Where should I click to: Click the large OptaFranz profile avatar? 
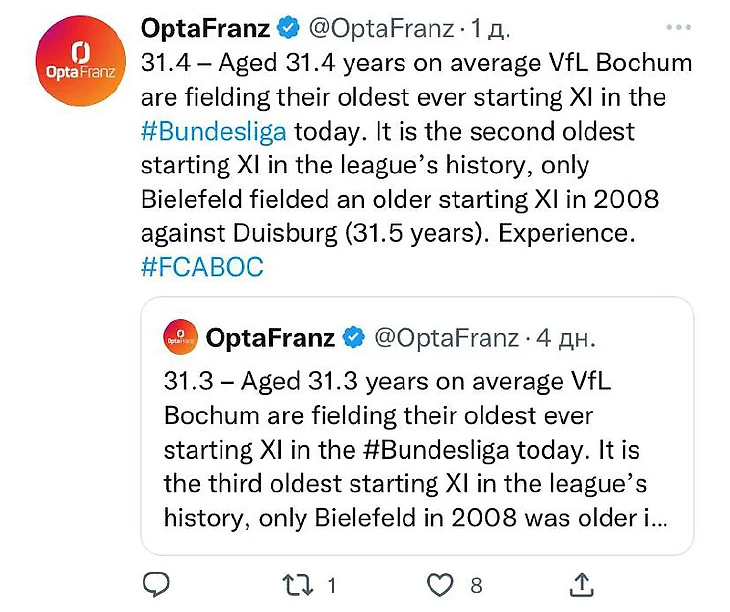click(81, 62)
